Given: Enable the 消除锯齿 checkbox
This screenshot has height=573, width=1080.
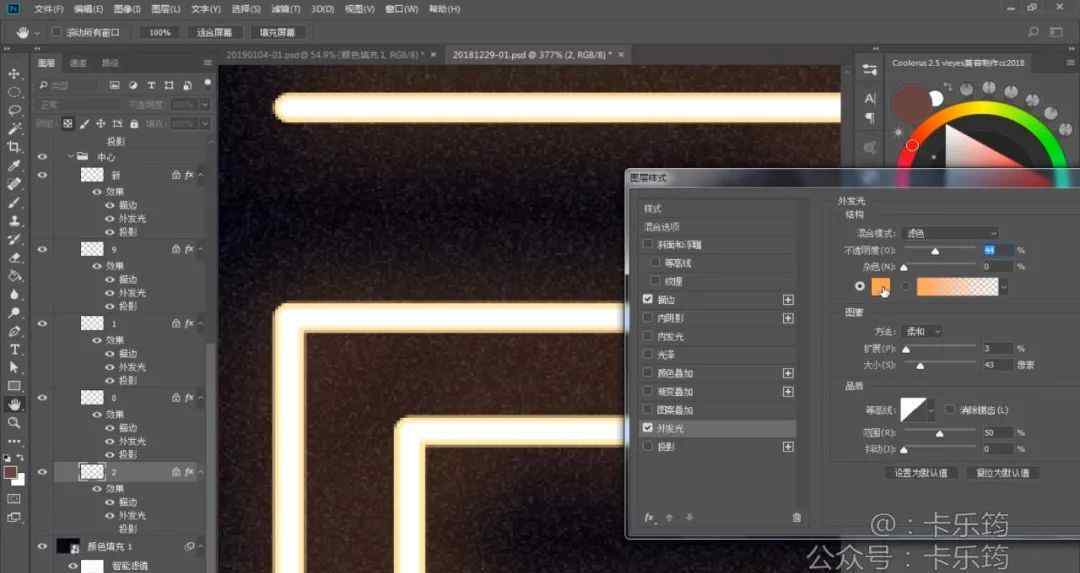Looking at the screenshot, I should [950, 410].
